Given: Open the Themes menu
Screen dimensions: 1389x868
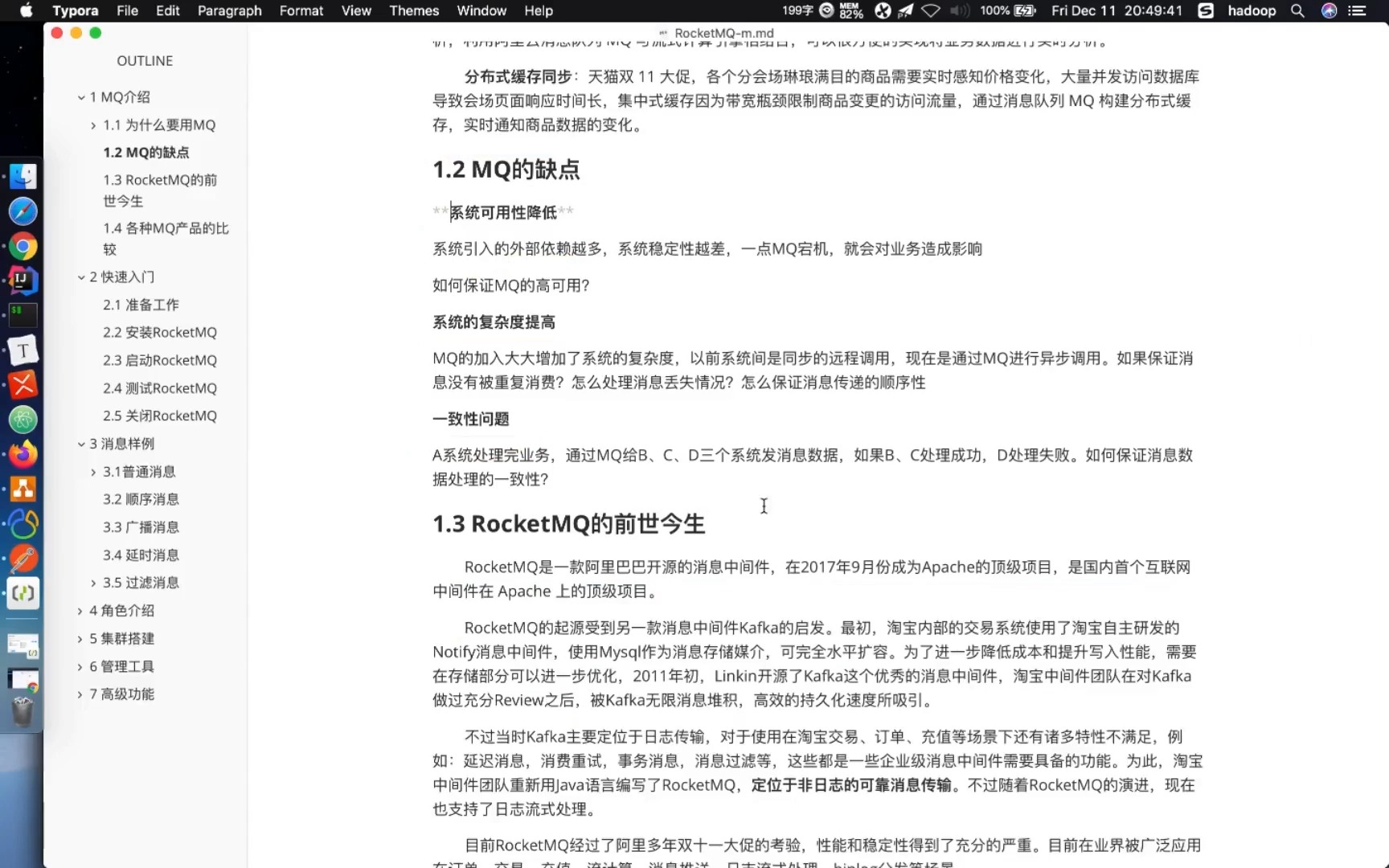Looking at the screenshot, I should coord(414,10).
